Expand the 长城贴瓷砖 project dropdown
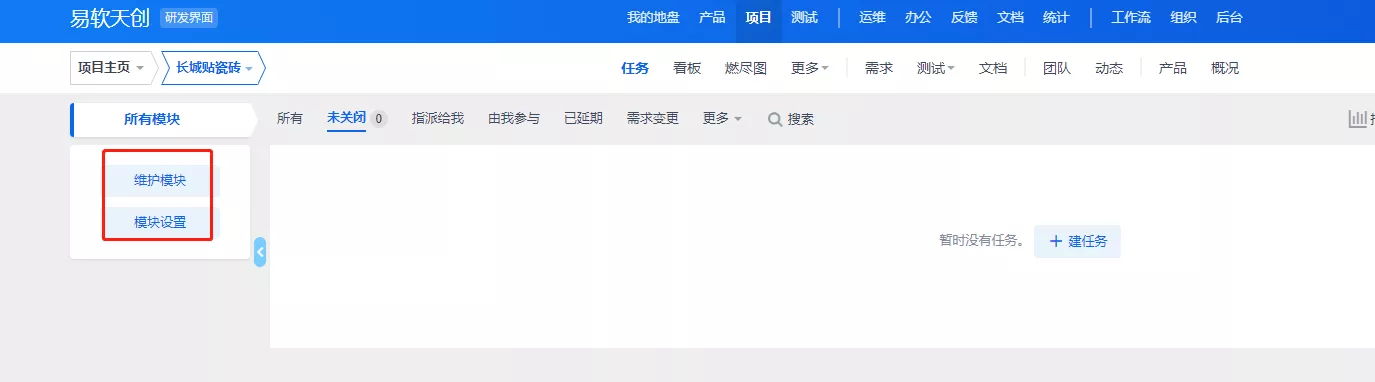 click(x=213, y=68)
